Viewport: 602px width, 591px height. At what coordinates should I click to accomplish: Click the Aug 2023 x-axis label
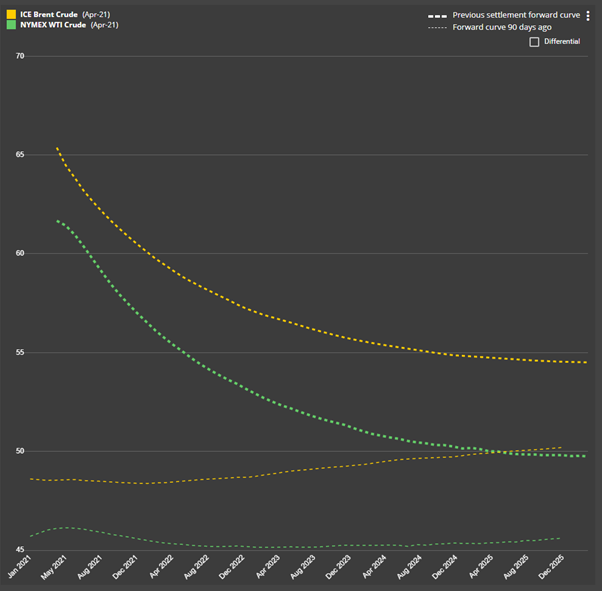point(303,567)
